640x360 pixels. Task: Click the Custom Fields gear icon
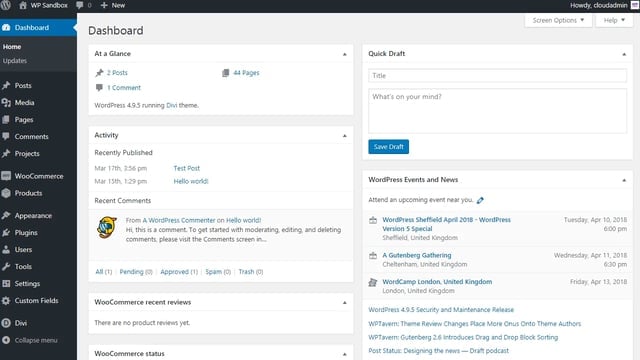[6, 301]
